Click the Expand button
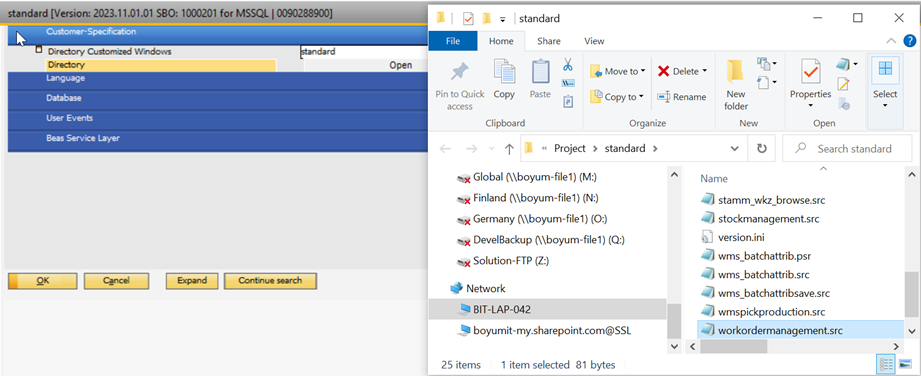 [x=192, y=281]
